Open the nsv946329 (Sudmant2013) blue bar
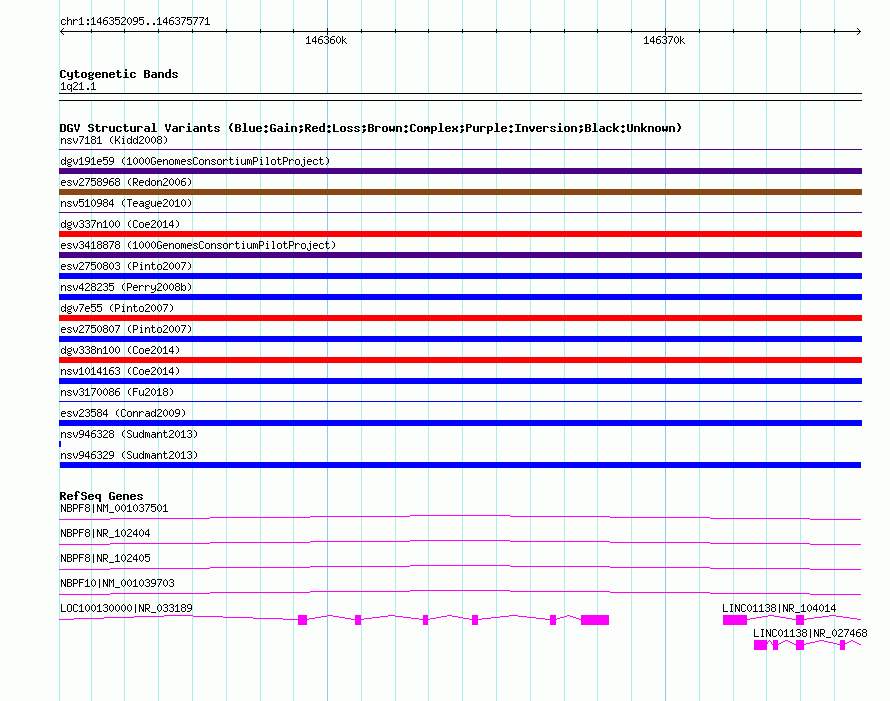Viewport: 890px width, 701px height. (460, 465)
